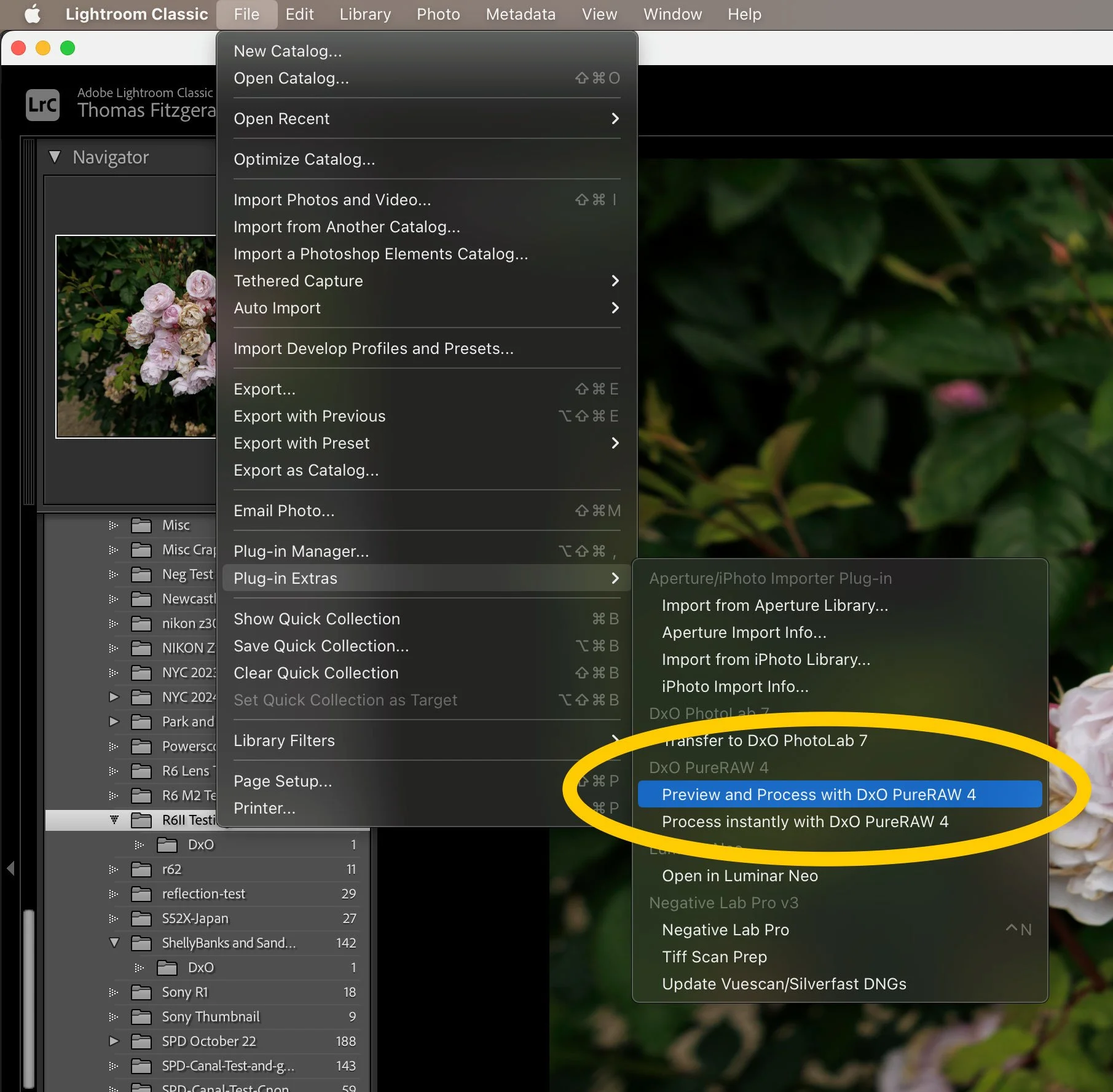The image size is (1113, 1092).
Task: Select Import from Another Catalog
Action: [x=427, y=227]
